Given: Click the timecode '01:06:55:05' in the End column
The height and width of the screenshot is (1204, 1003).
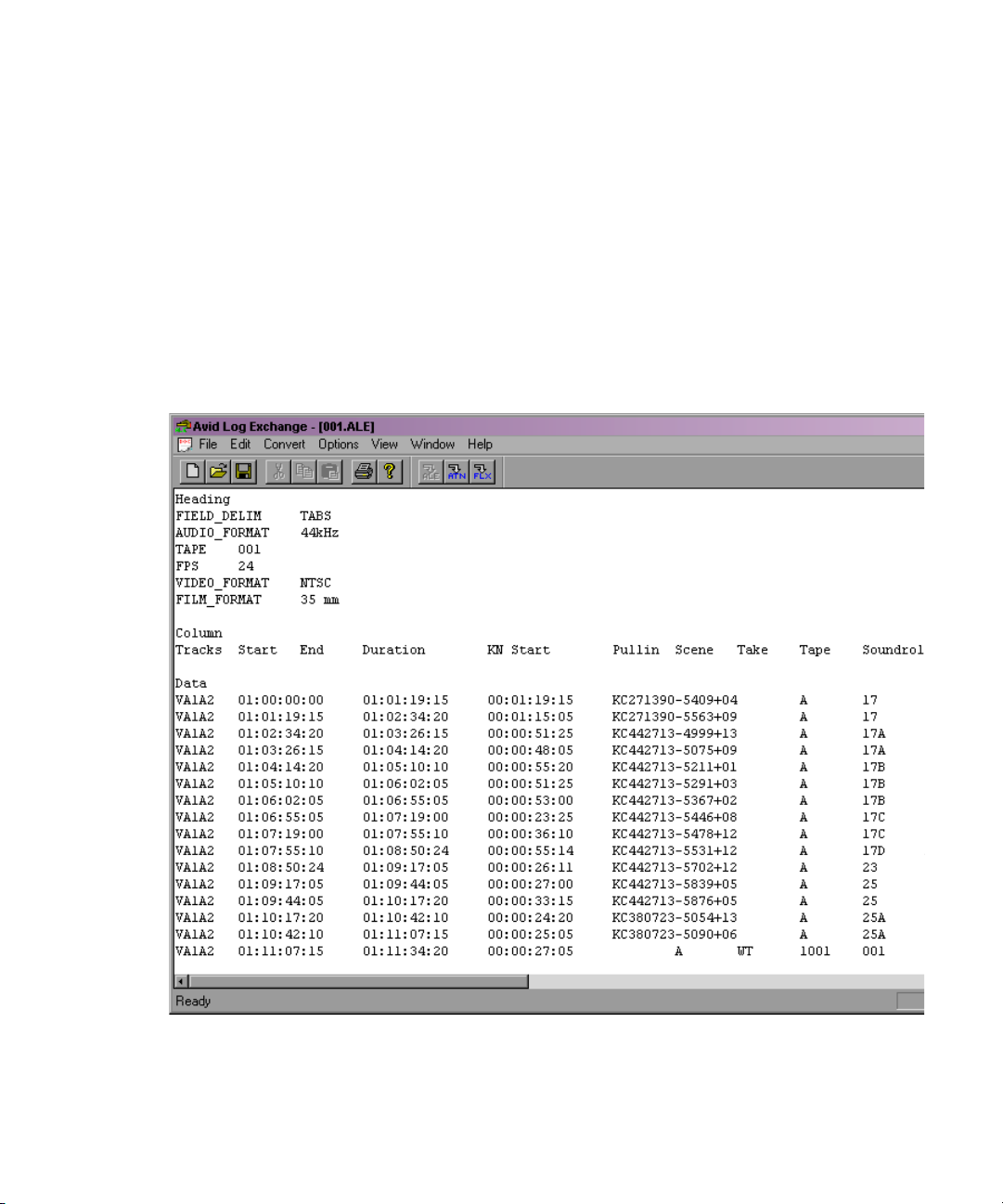Looking at the screenshot, I should [x=405, y=800].
